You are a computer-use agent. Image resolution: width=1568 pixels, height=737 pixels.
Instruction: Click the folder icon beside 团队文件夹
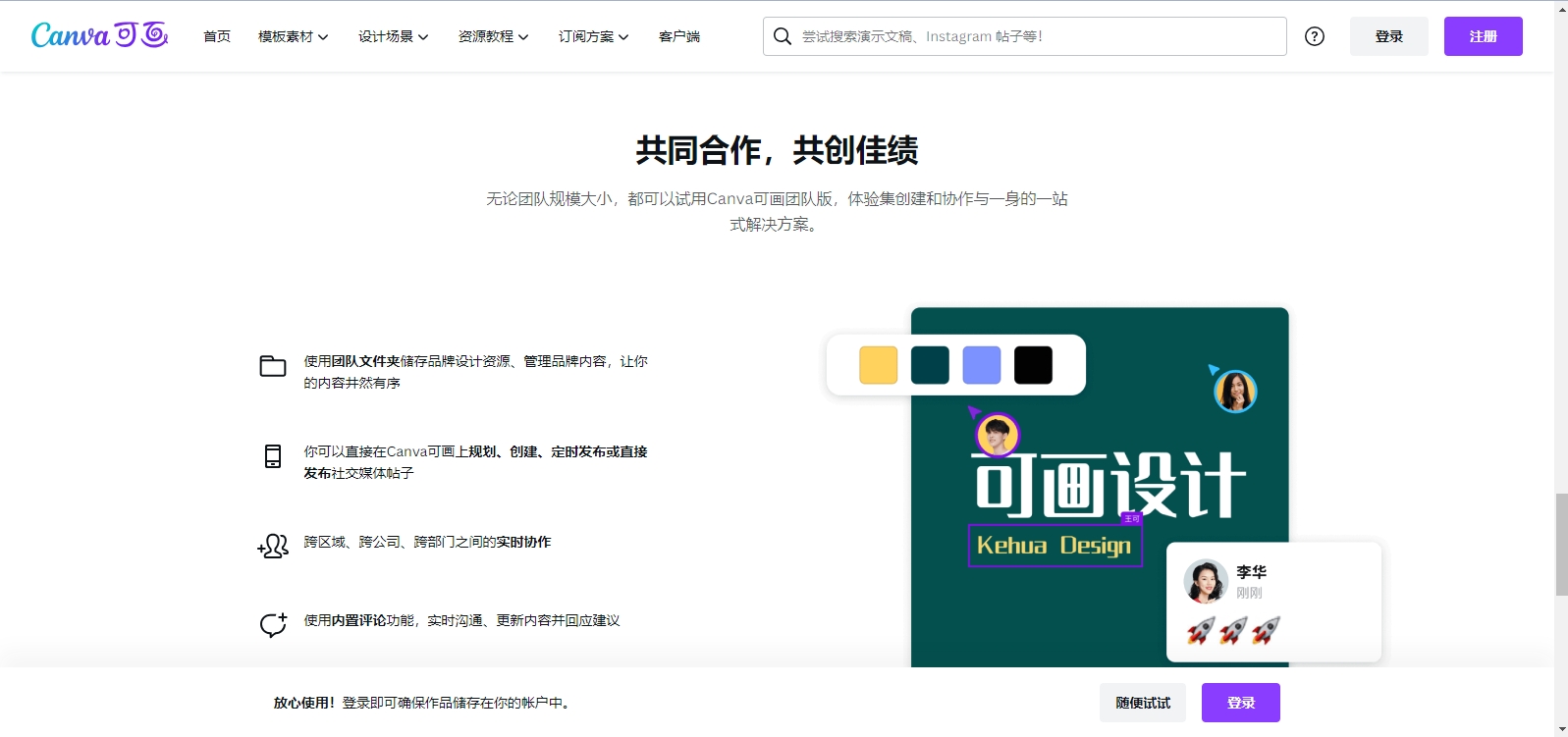click(273, 366)
